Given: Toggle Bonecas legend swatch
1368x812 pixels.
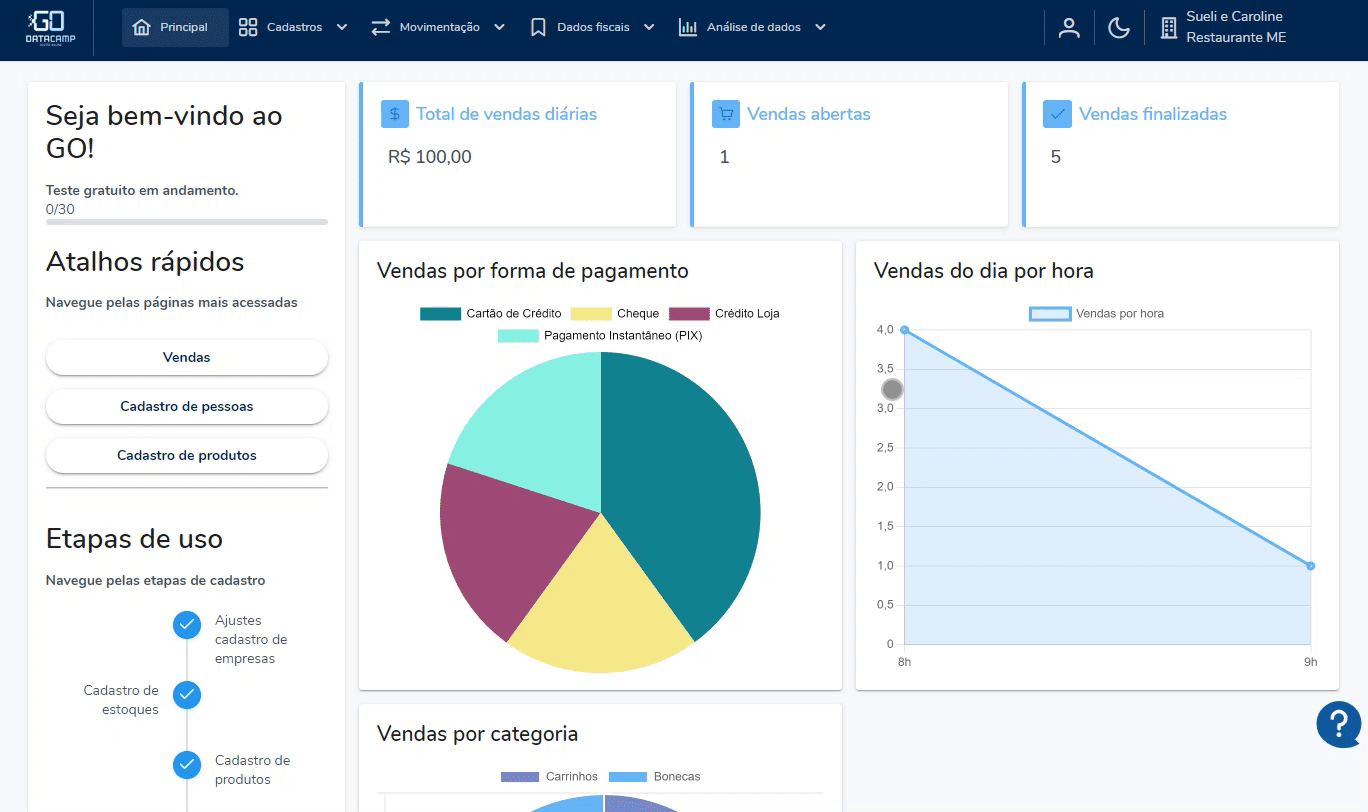Looking at the screenshot, I should (x=628, y=777).
